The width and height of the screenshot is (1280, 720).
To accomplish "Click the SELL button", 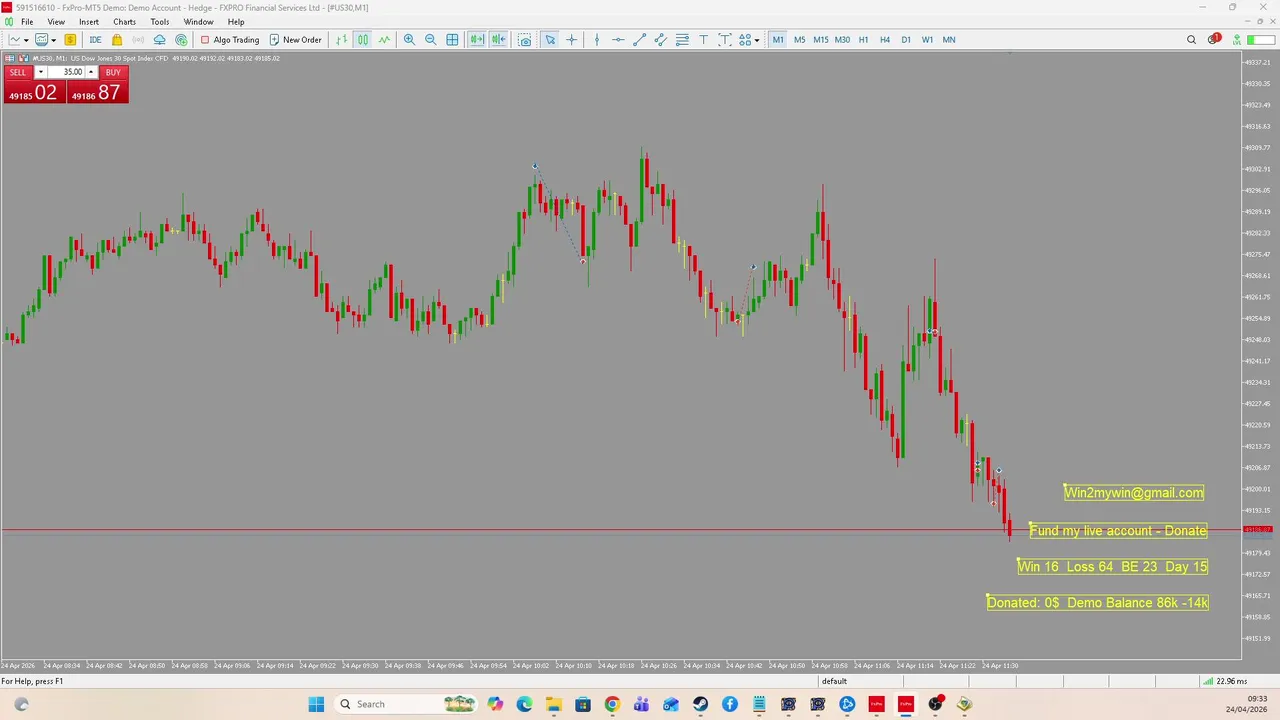I will (18, 72).
